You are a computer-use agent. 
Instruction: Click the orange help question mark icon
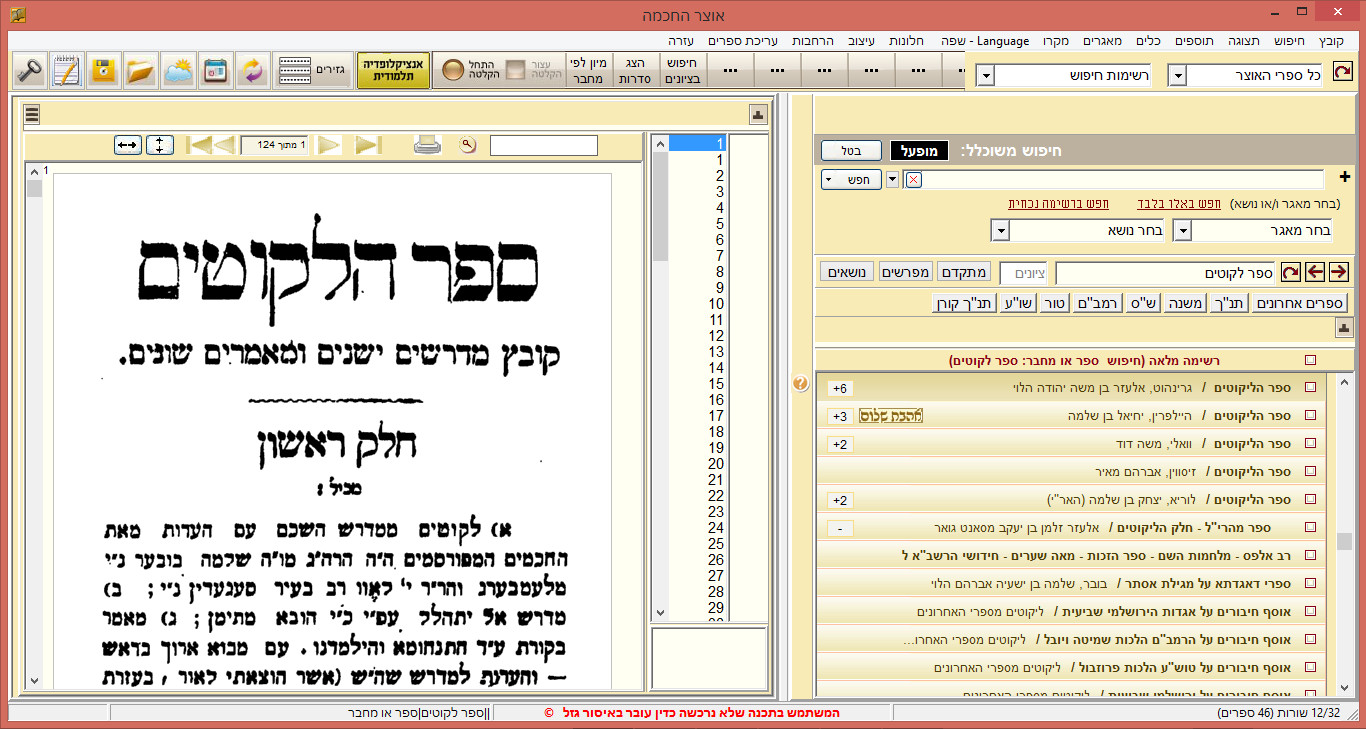tap(800, 383)
